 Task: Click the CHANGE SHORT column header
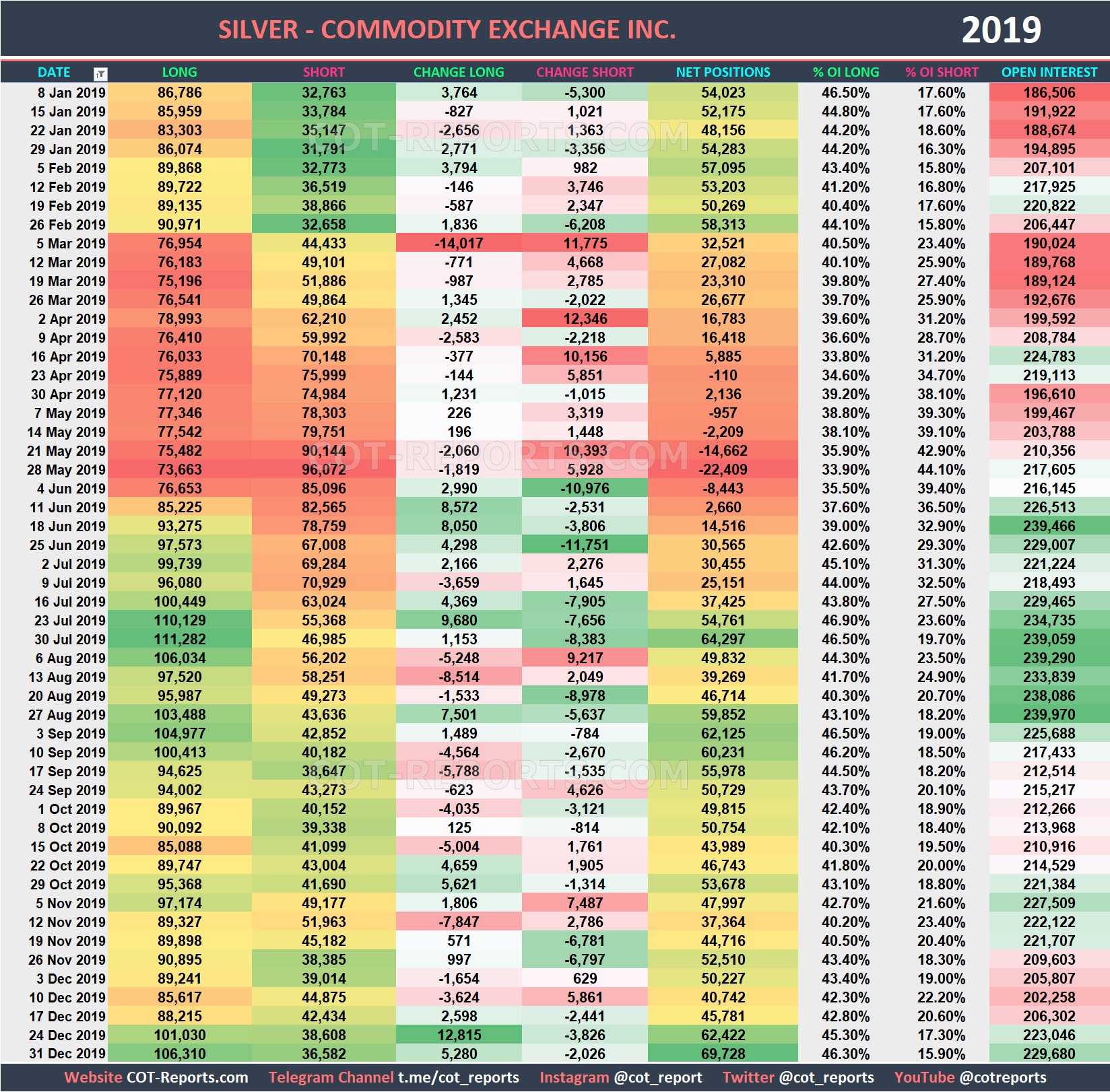(x=585, y=72)
